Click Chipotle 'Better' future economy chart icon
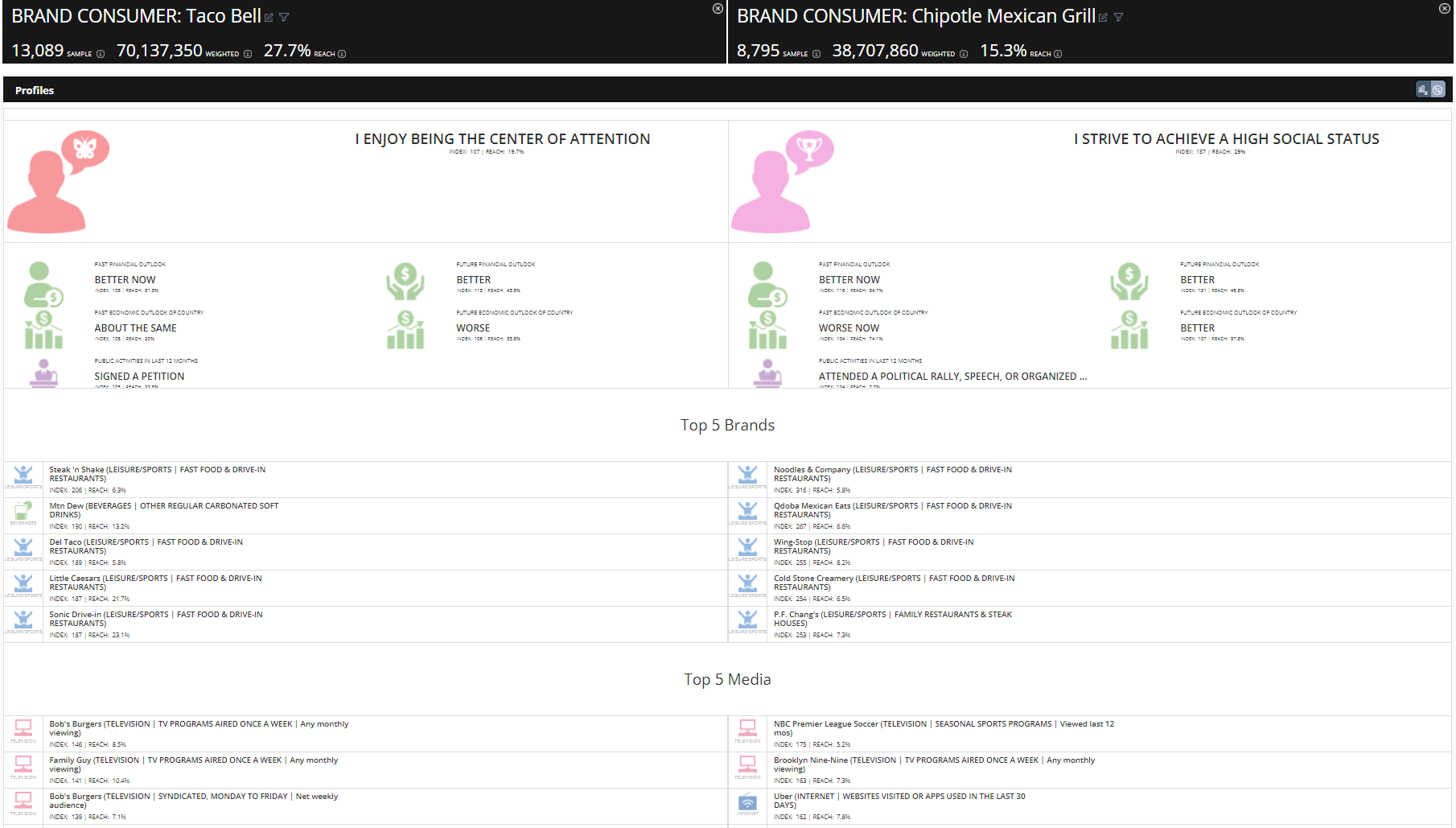This screenshot has width=1456, height=828. 1129,330
